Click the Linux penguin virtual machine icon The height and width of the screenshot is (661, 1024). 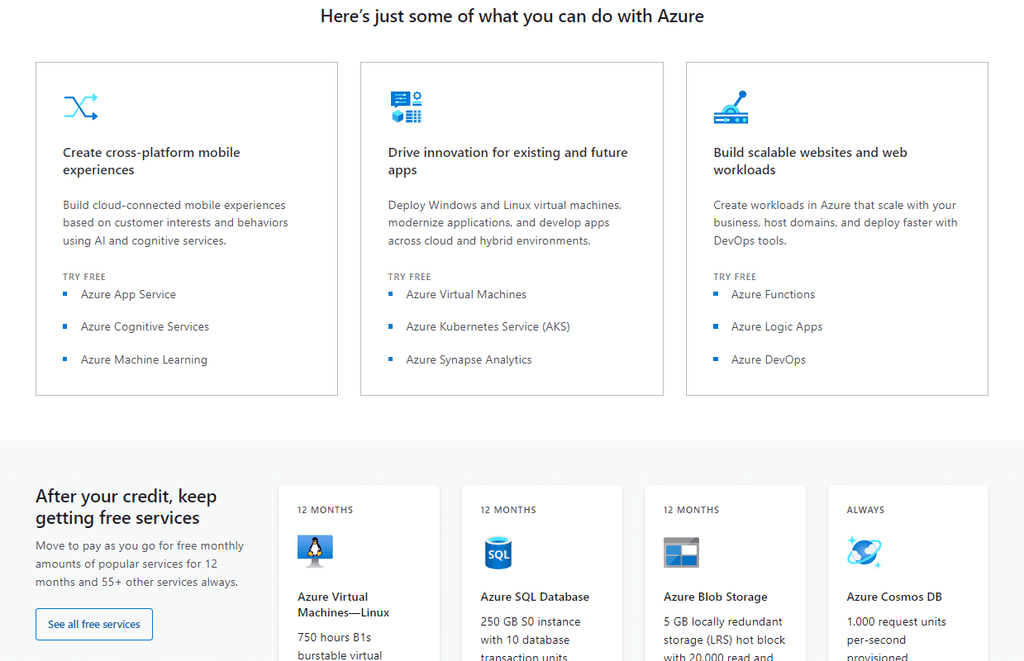point(315,551)
